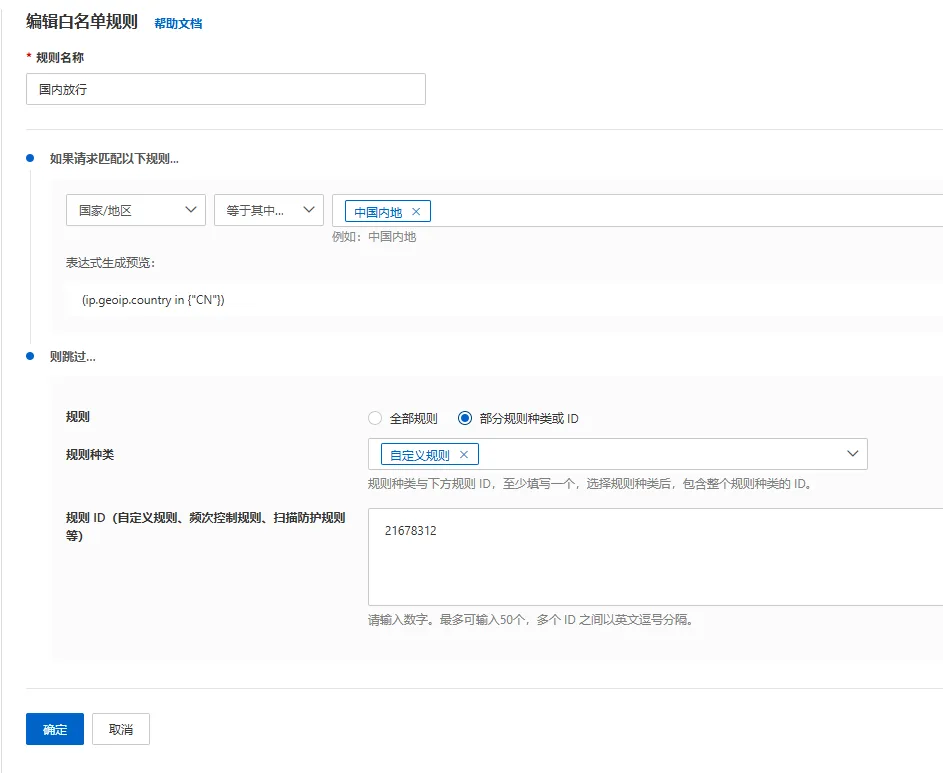The image size is (943, 773).
Task: Click the 中国内地 tag label
Action: [x=378, y=212]
